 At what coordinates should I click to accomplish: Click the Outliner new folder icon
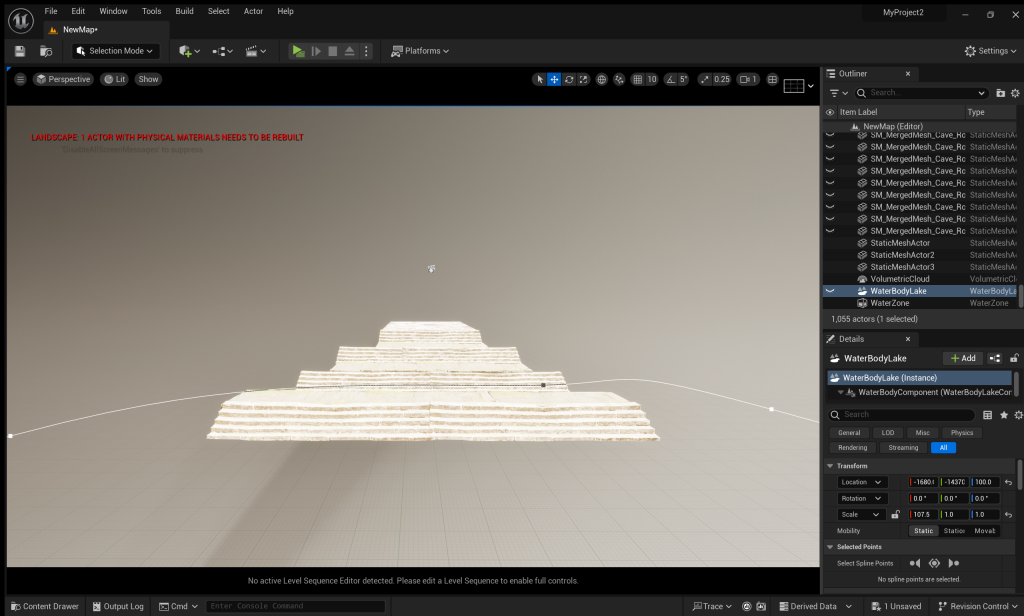click(x=1000, y=93)
